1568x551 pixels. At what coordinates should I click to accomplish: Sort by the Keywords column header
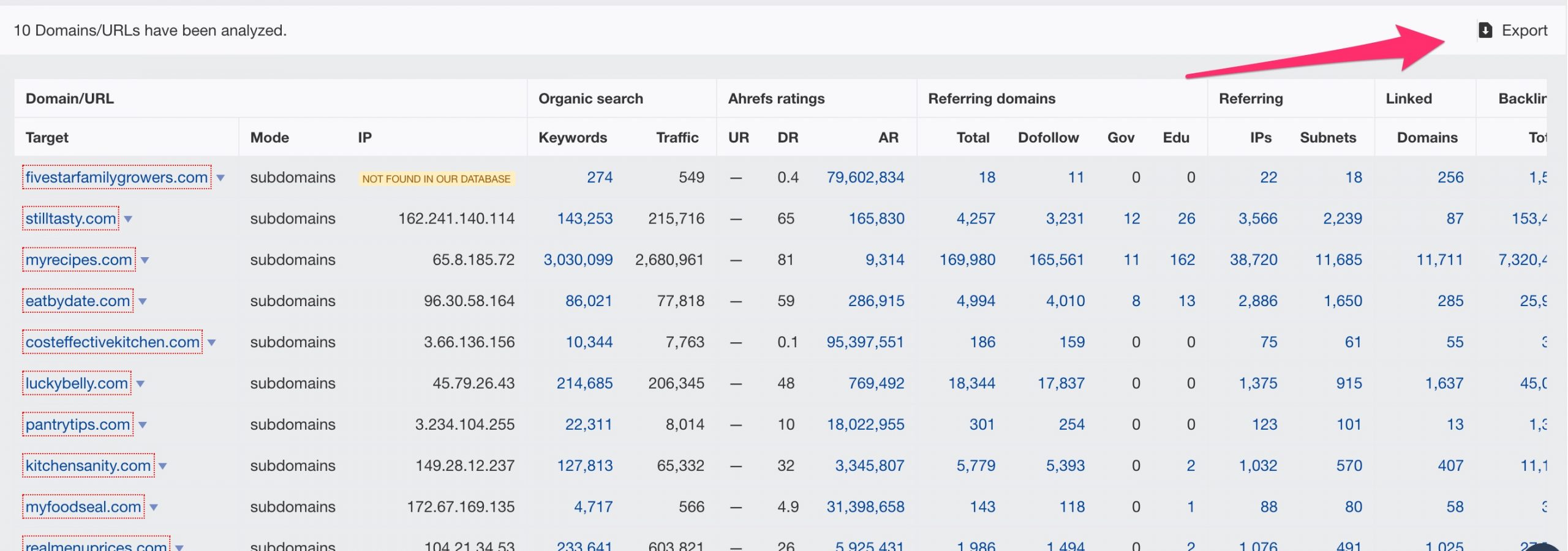[573, 137]
